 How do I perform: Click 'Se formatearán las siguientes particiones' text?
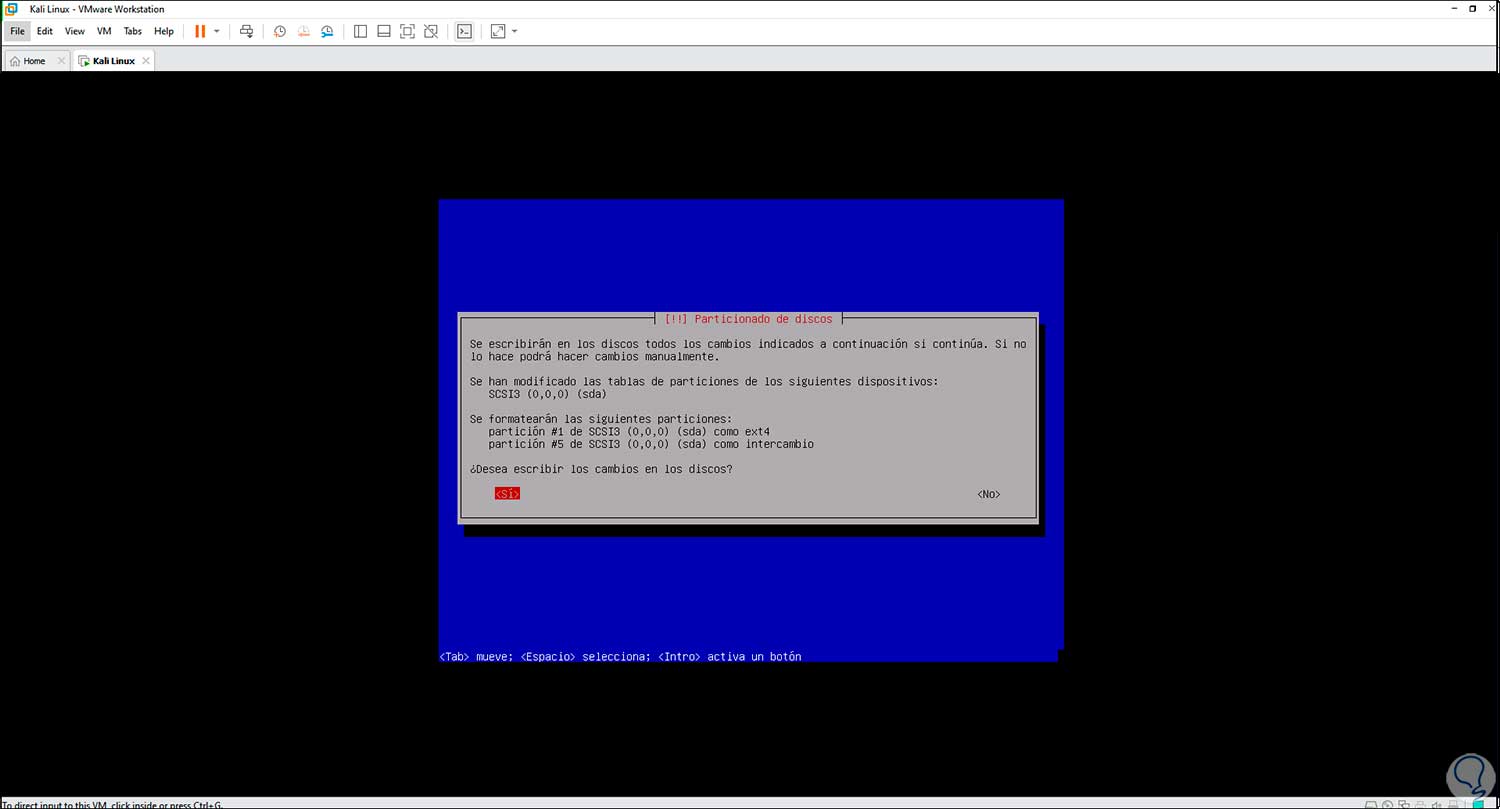(601, 419)
